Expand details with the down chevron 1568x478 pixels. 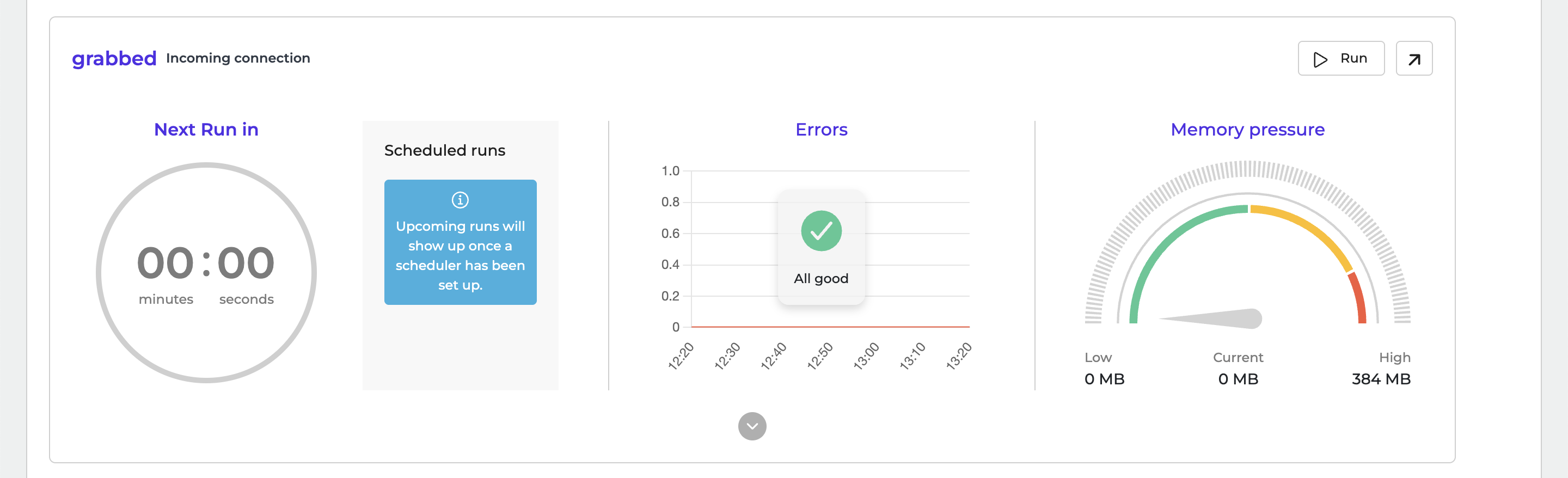[752, 426]
